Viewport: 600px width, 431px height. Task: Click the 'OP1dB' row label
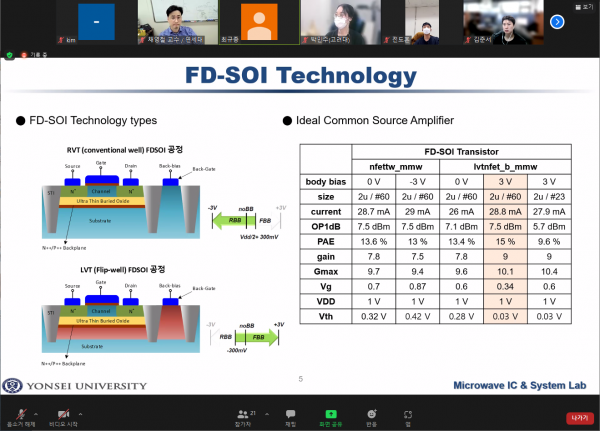[326, 227]
